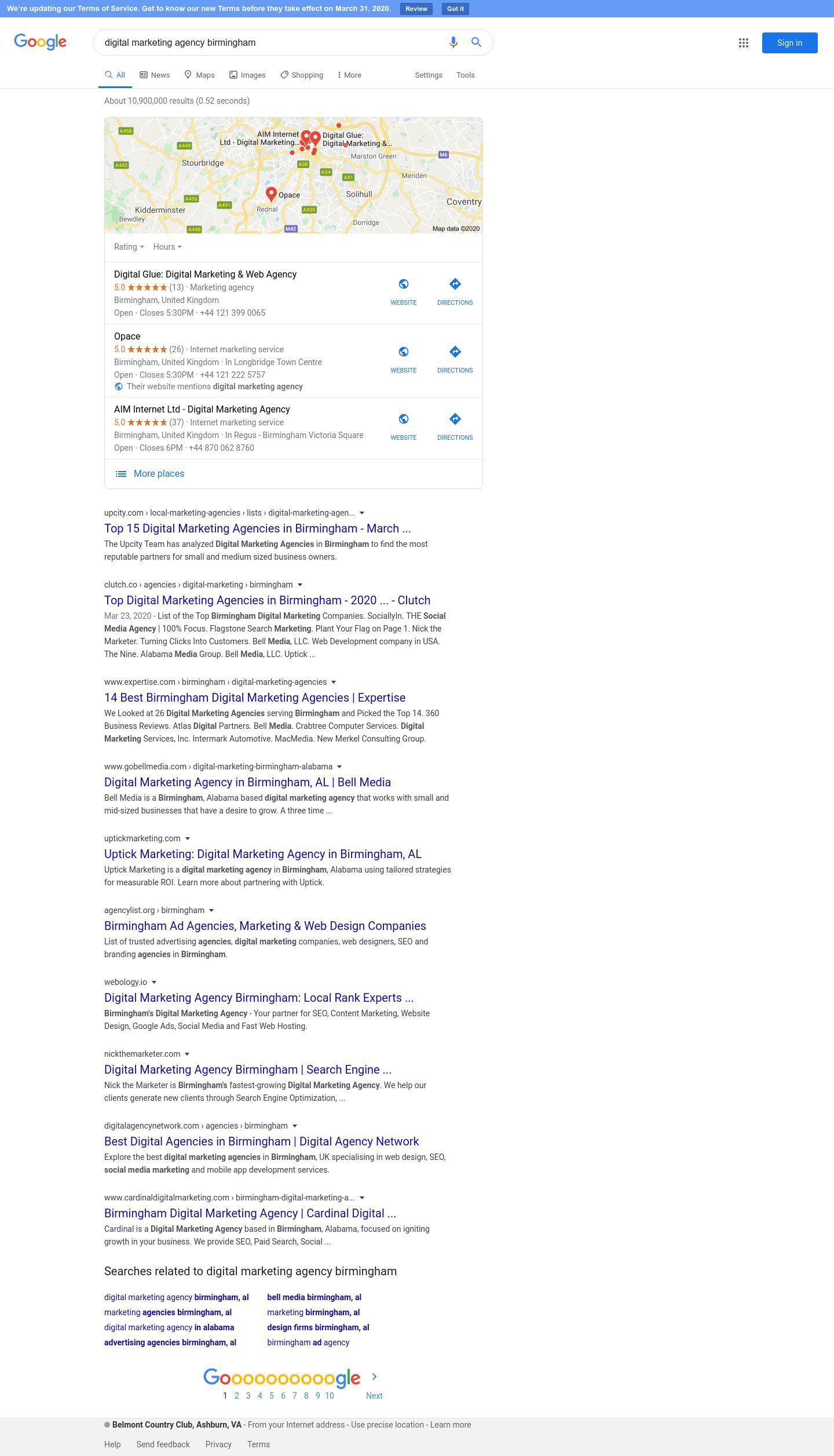Open Local Rank Experts result link
The height and width of the screenshot is (1456, 834).
pyautogui.click(x=259, y=998)
